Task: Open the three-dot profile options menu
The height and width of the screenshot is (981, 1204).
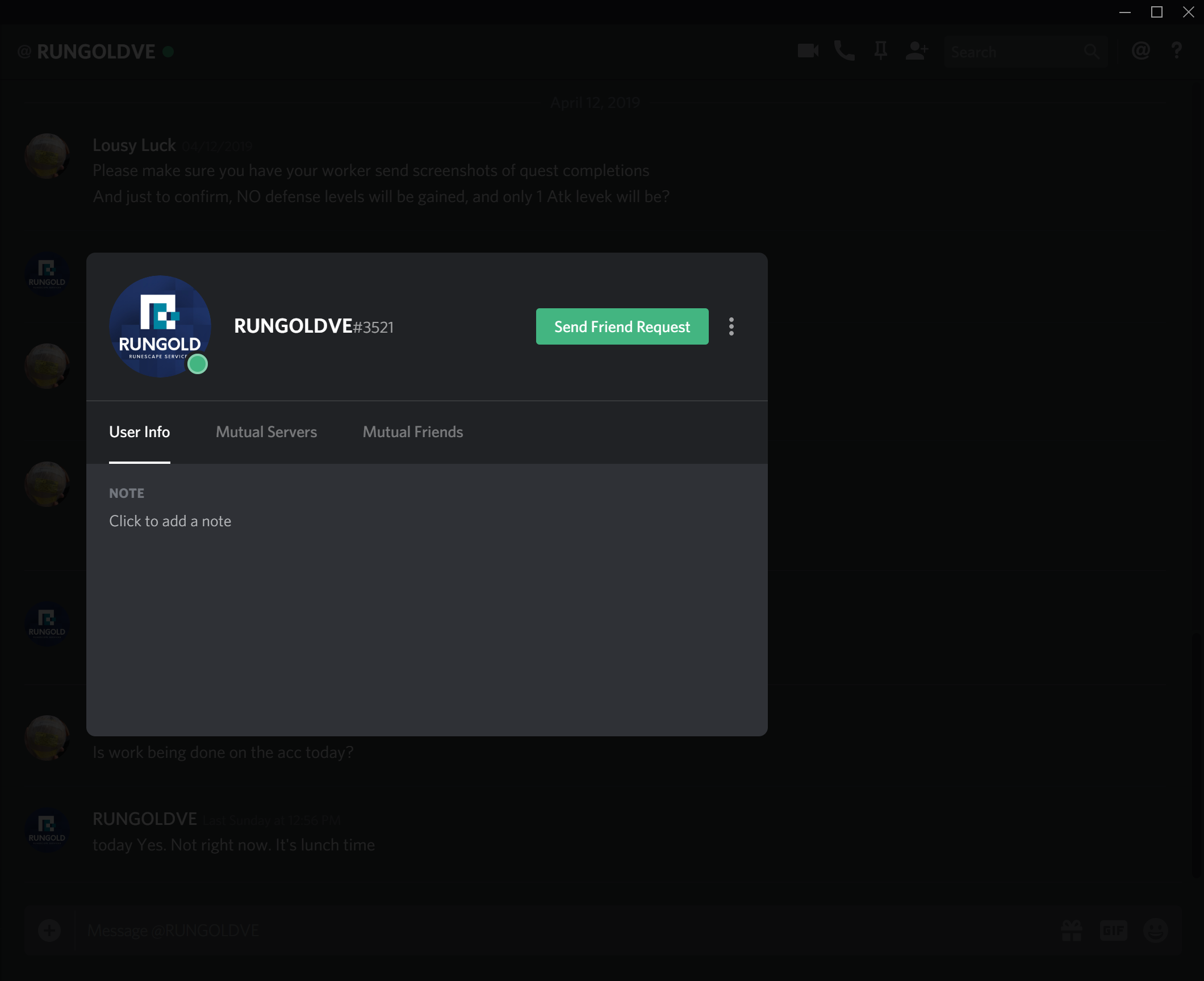Action: click(731, 326)
